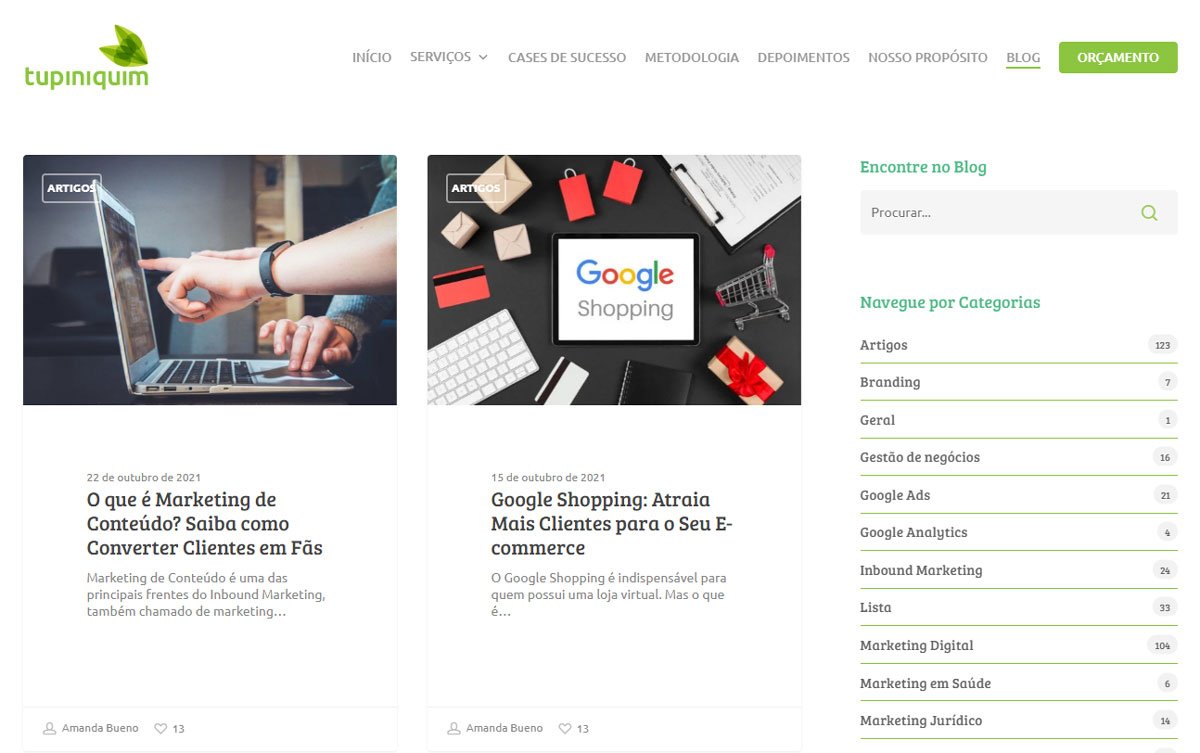
Task: Go to Cases de Sucesso page
Action: coord(567,58)
